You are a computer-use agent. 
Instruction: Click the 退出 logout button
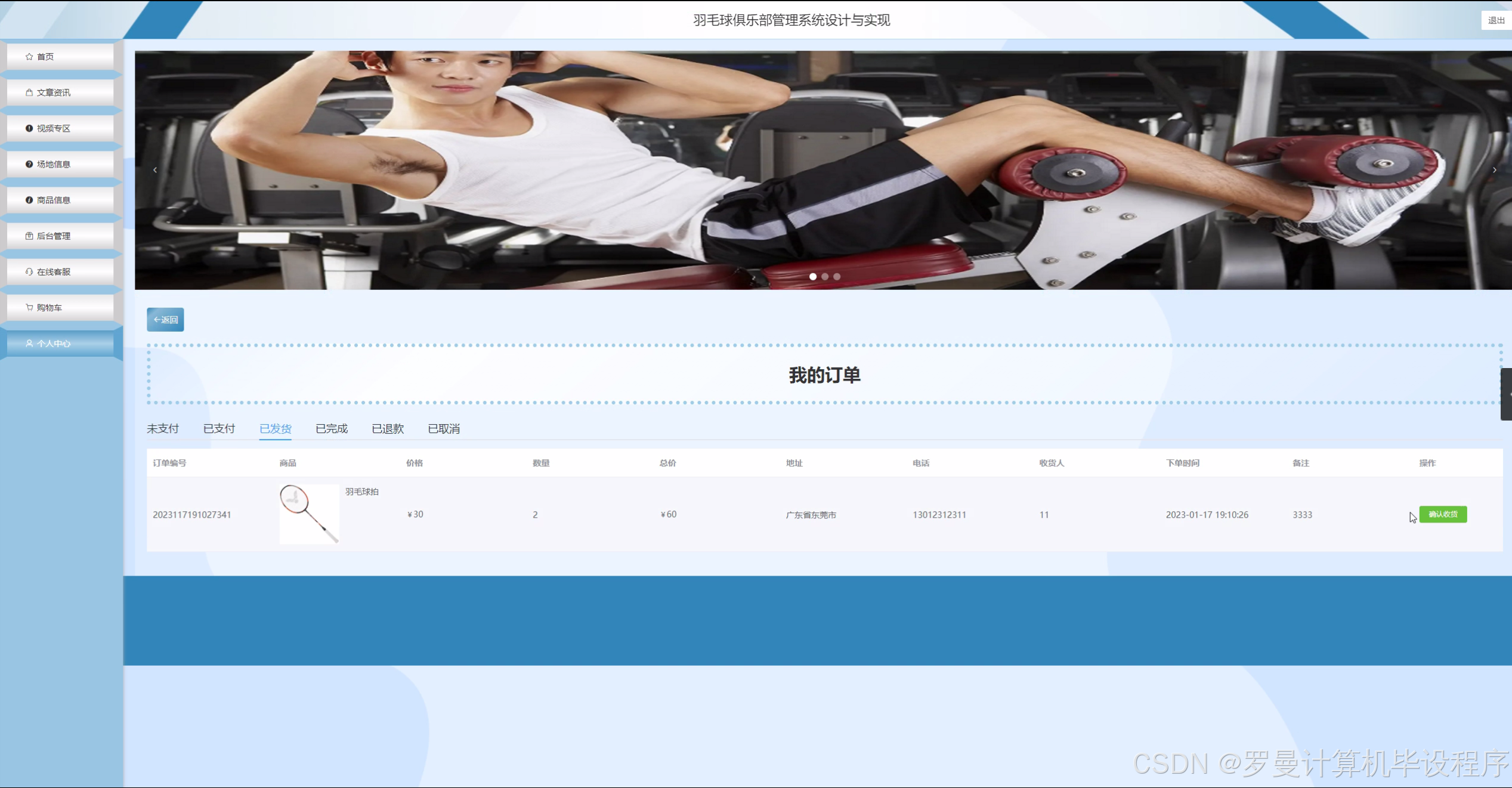[1496, 20]
